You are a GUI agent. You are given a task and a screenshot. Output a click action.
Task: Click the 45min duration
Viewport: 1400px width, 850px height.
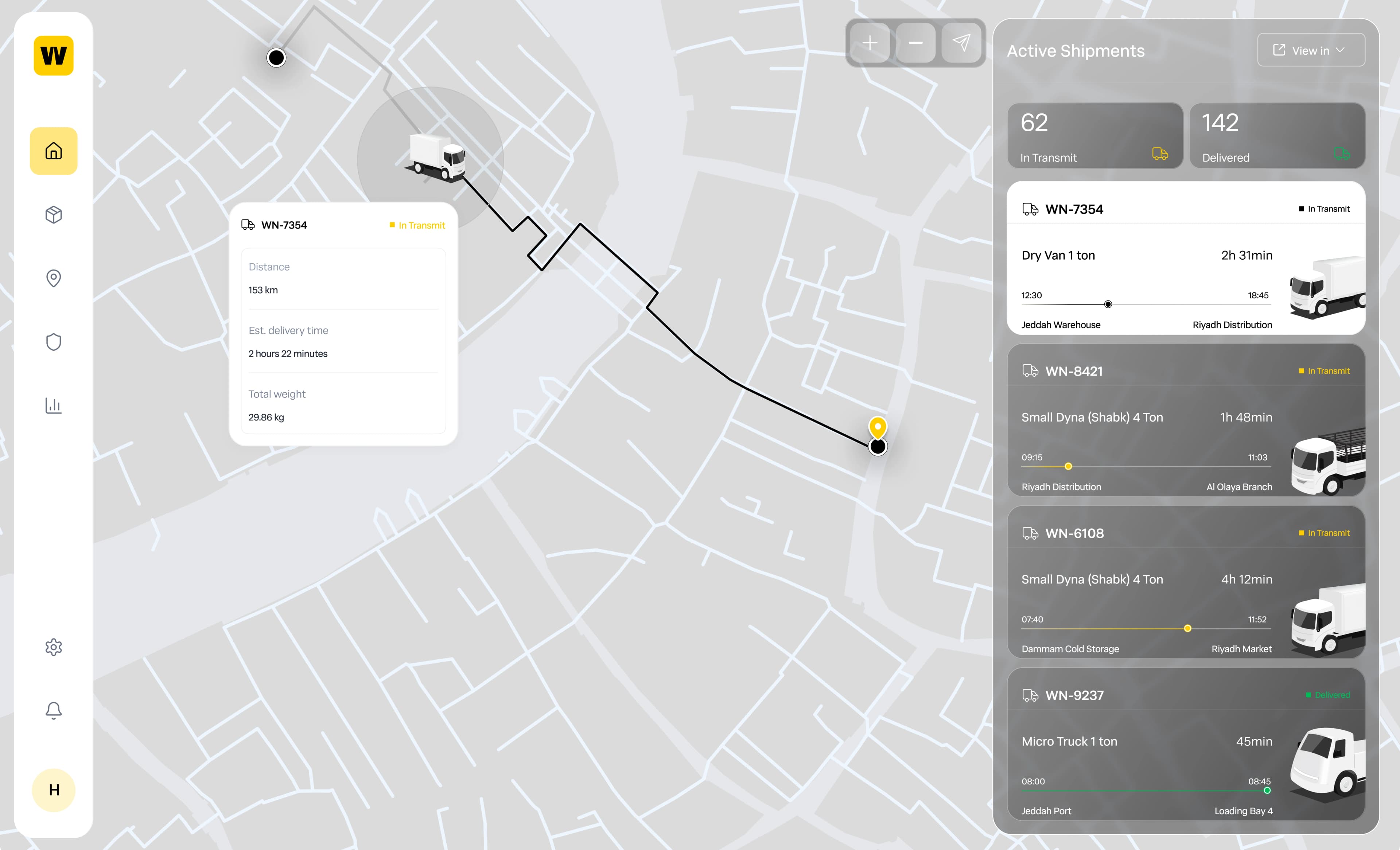[1254, 741]
